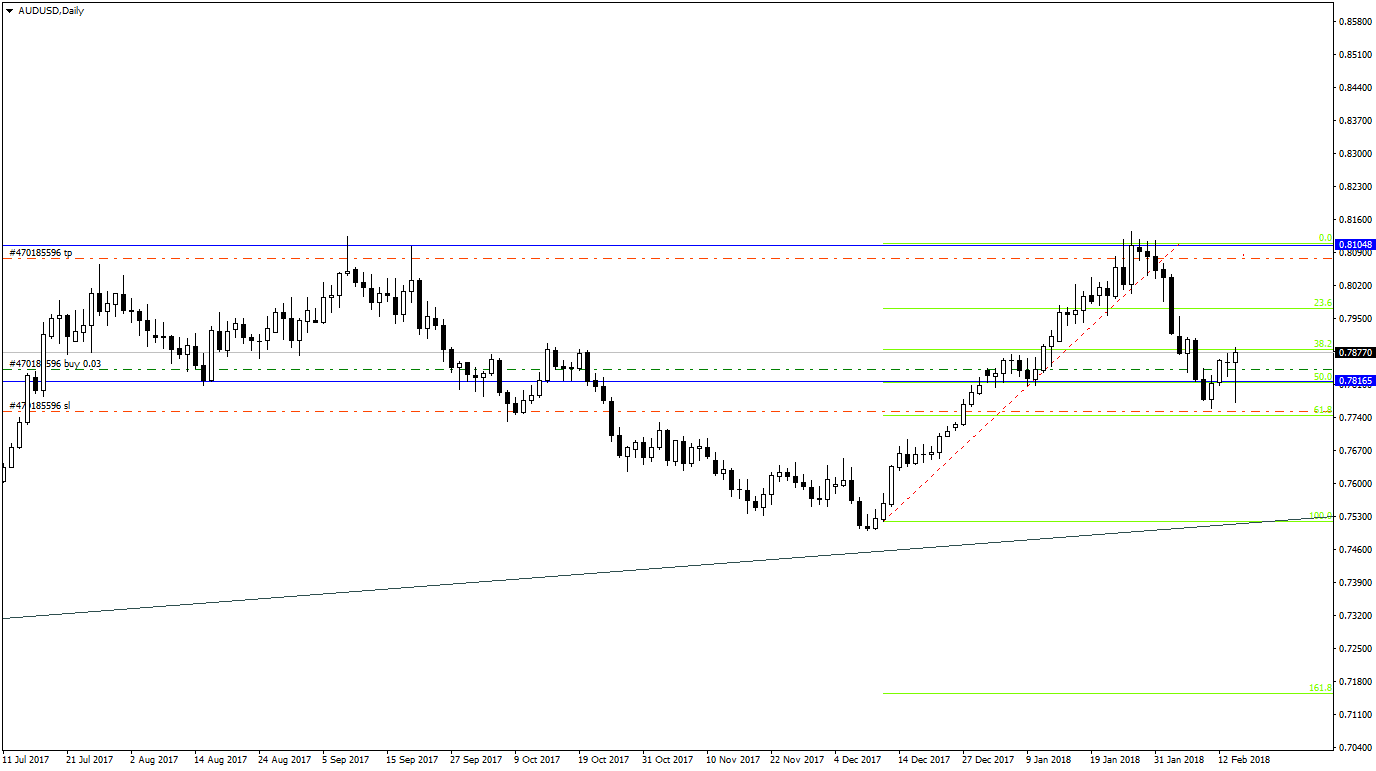Click the 161.8 Fibonacci level label
Viewport: 1376px width, 771px height.
tap(1321, 688)
